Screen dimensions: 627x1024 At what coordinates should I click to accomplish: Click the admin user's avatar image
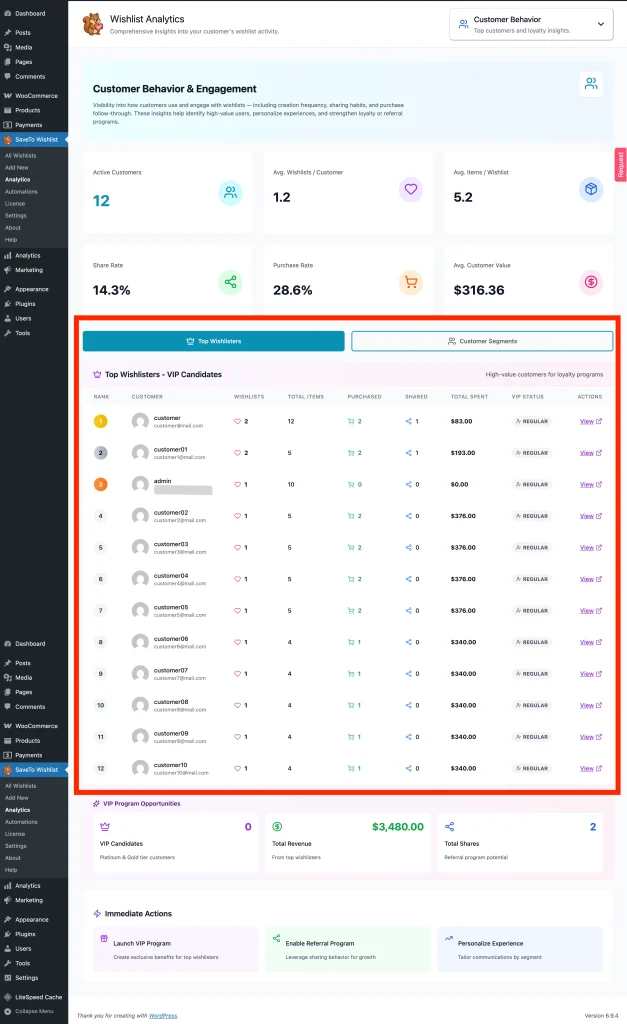pos(140,485)
